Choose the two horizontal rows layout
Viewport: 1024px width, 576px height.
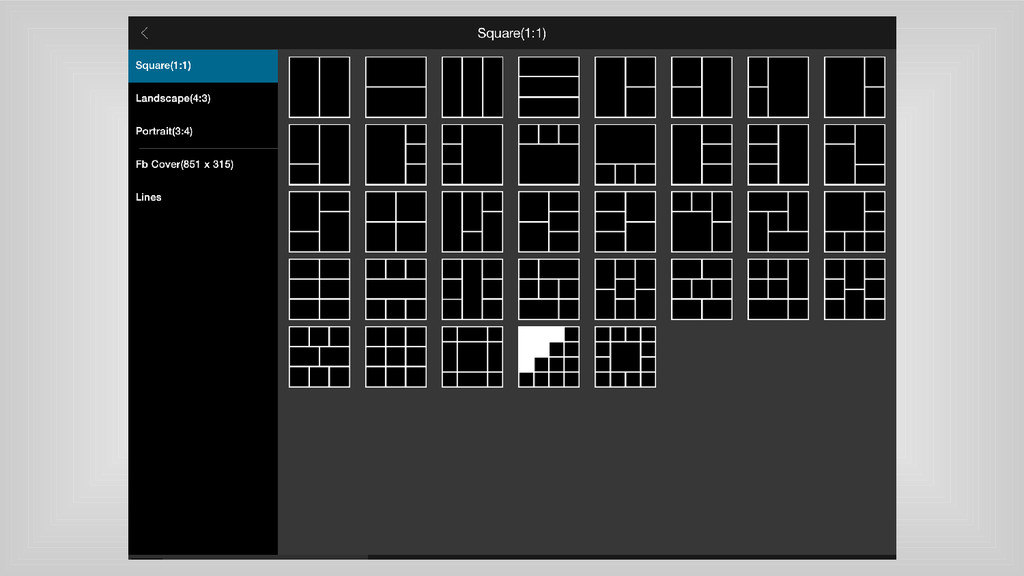(396, 87)
